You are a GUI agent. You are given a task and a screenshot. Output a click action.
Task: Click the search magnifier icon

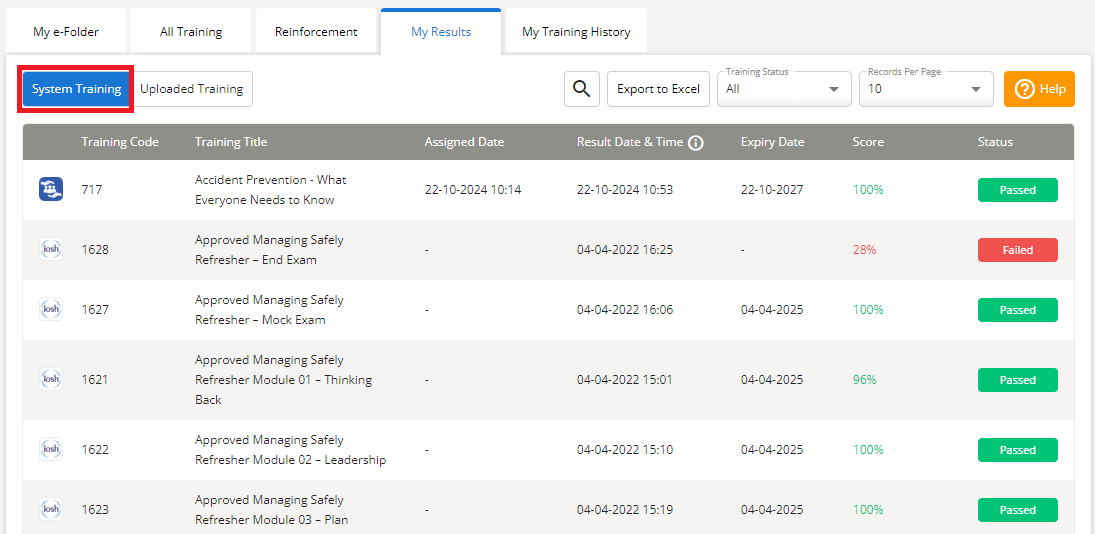tap(581, 89)
